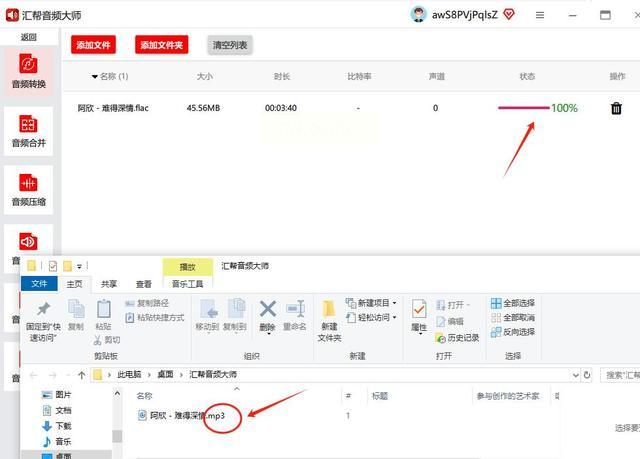Click the Explorer search box

(x=620, y=375)
